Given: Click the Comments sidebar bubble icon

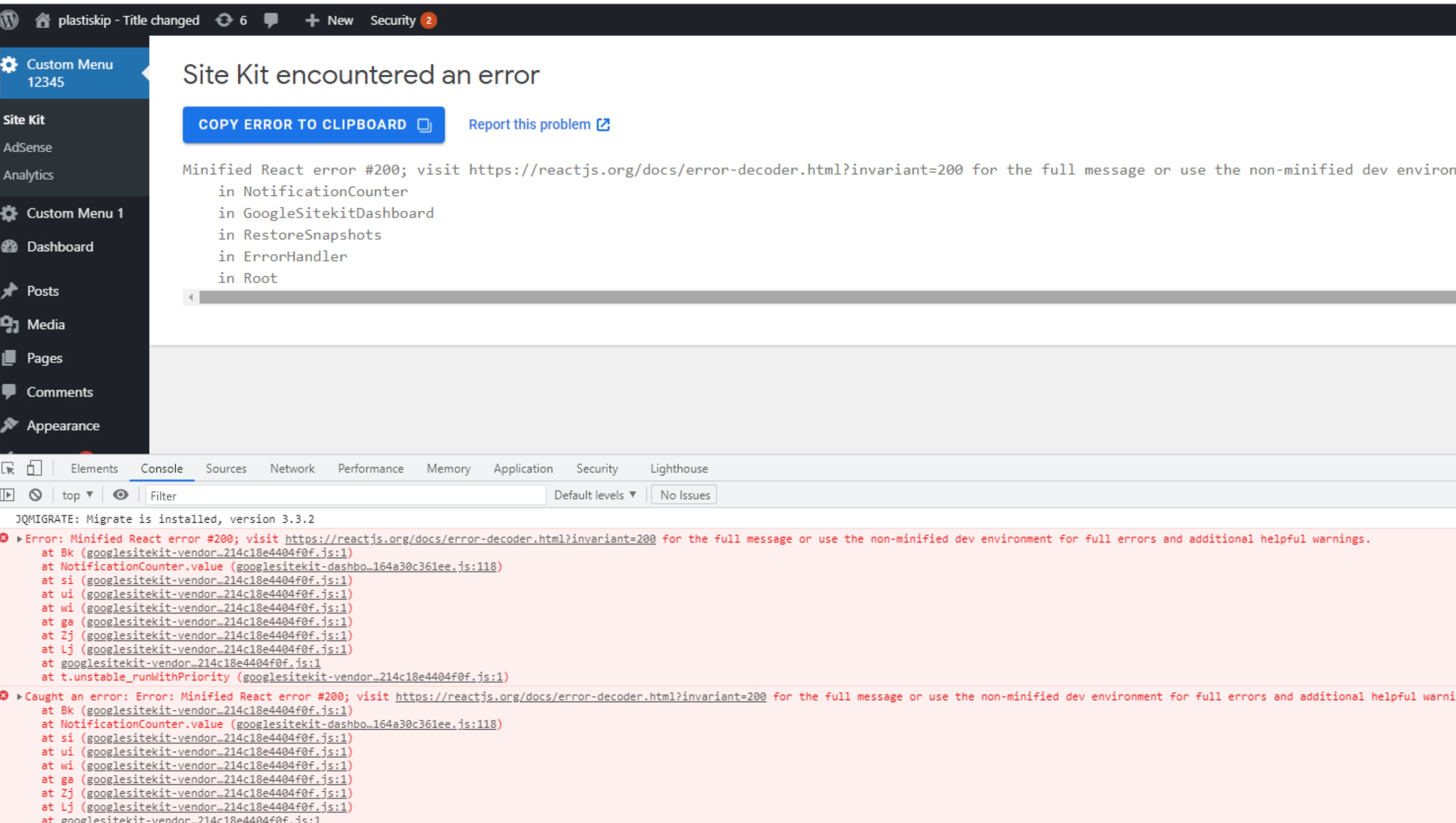Looking at the screenshot, I should tap(9, 391).
